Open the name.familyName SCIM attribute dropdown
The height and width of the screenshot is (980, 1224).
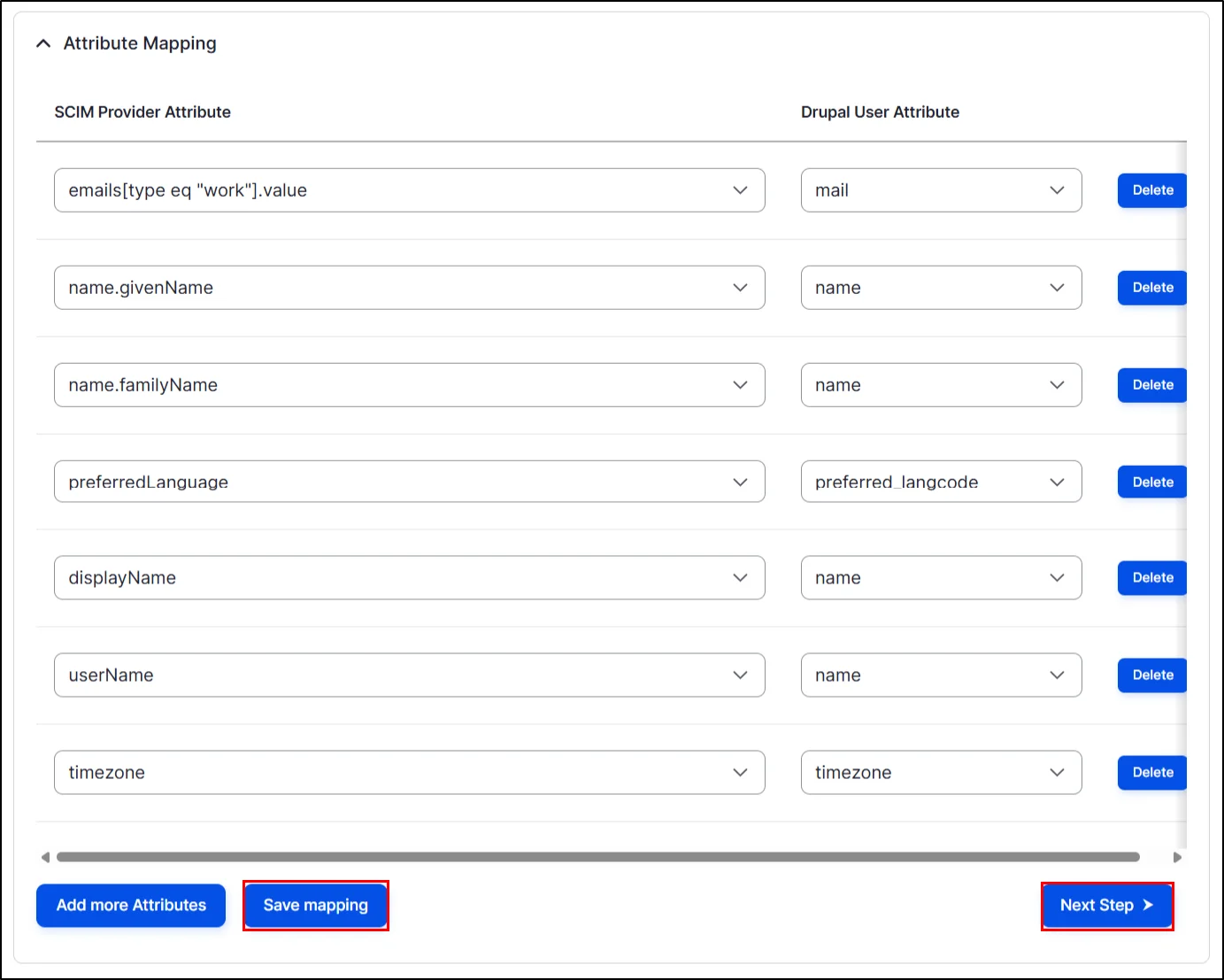point(409,385)
